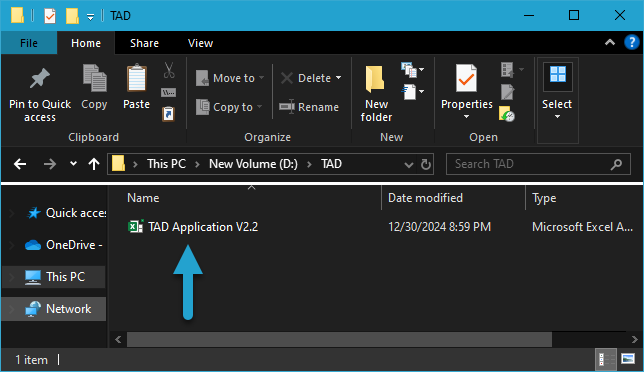This screenshot has height=372, width=644.
Task: Sort by the Type column header
Action: click(544, 198)
